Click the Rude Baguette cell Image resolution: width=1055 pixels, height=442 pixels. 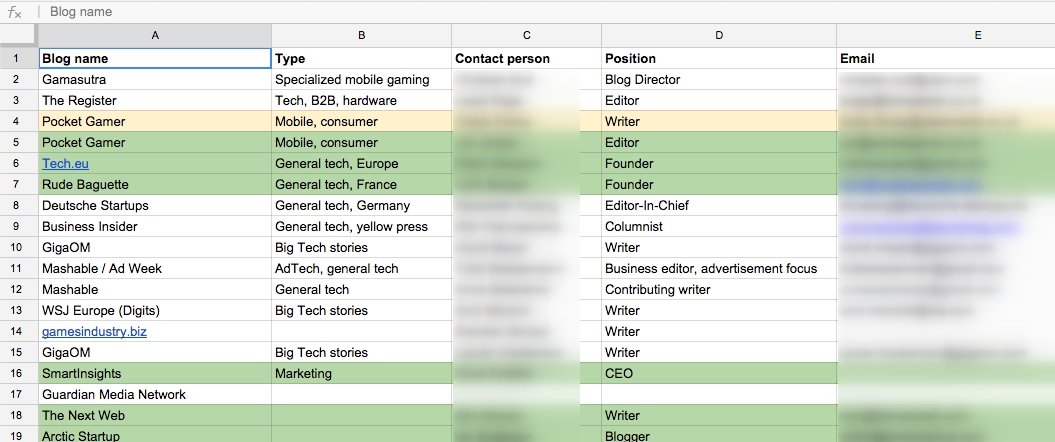coord(155,184)
